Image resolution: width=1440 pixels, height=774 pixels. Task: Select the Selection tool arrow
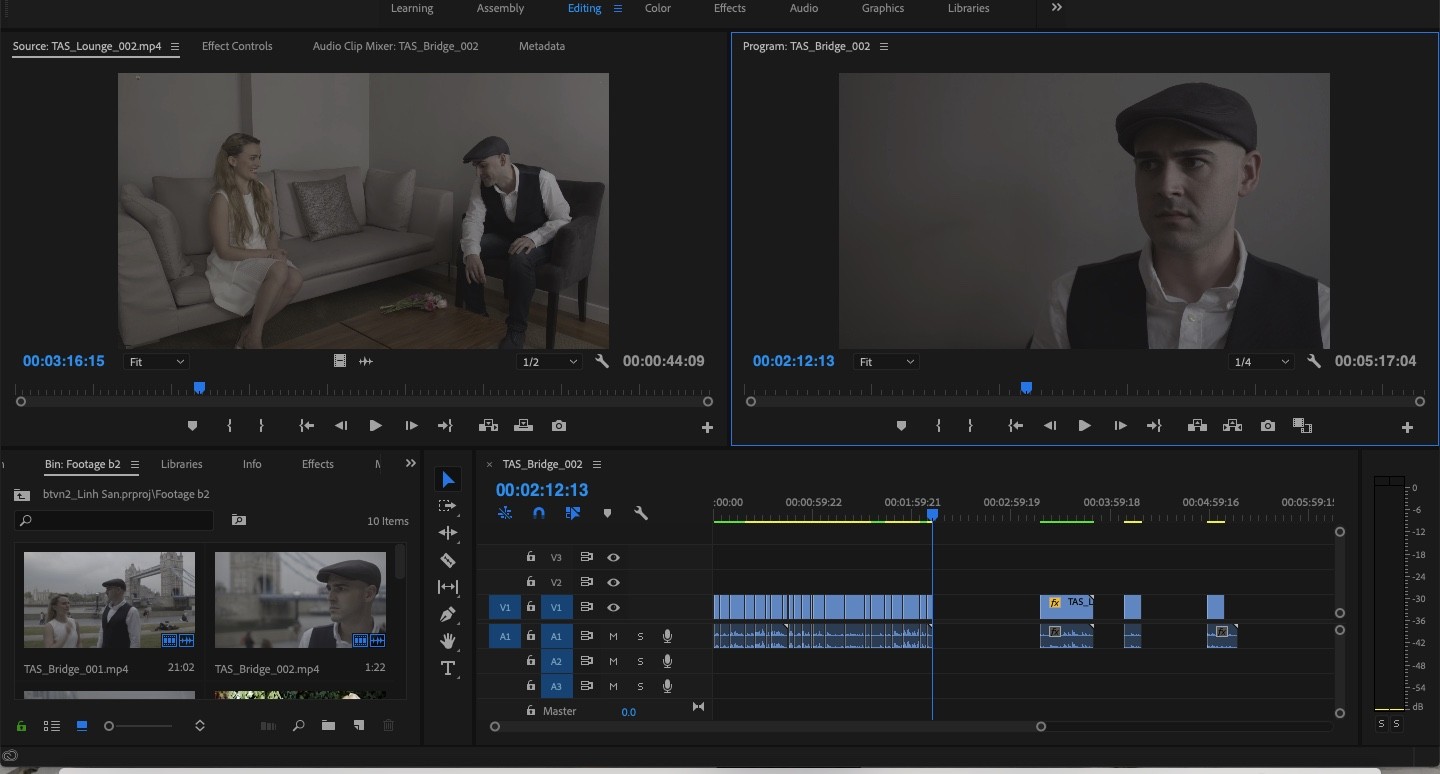point(448,480)
